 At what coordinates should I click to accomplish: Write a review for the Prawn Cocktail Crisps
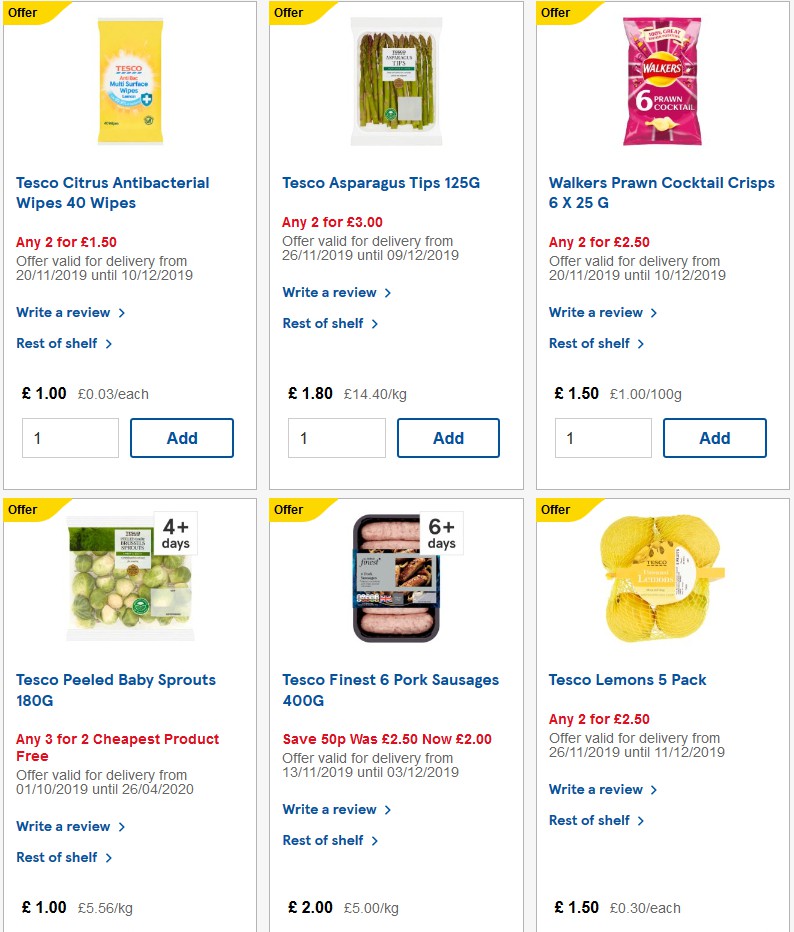tap(597, 312)
